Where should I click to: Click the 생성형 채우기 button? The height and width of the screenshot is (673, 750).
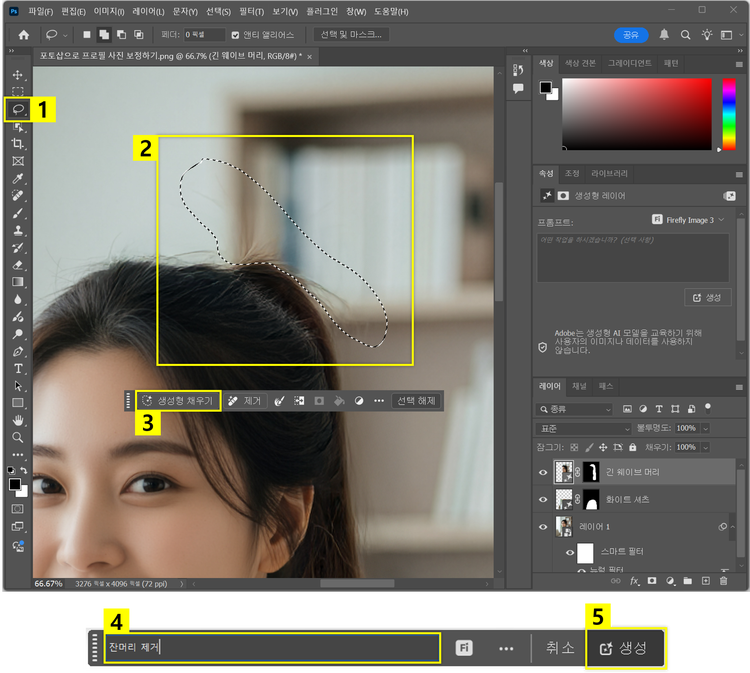pyautogui.click(x=177, y=400)
